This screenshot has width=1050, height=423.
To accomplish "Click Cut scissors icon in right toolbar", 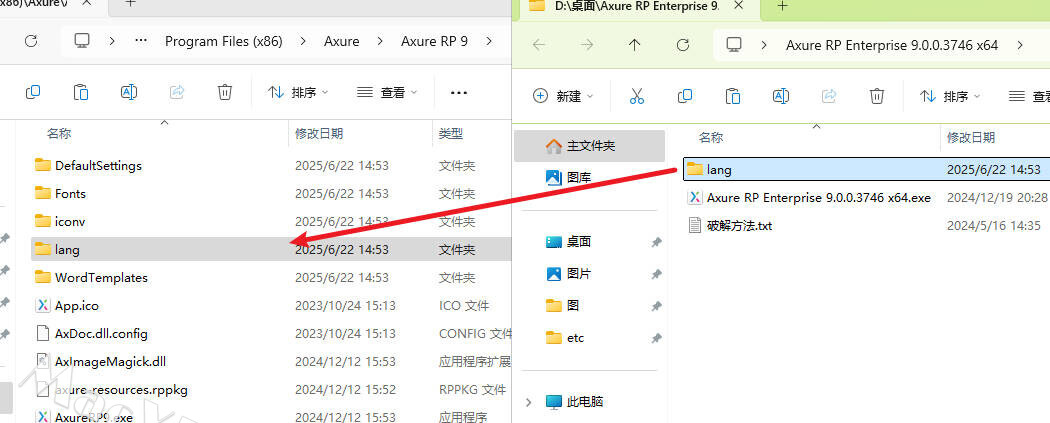I will (x=637, y=96).
